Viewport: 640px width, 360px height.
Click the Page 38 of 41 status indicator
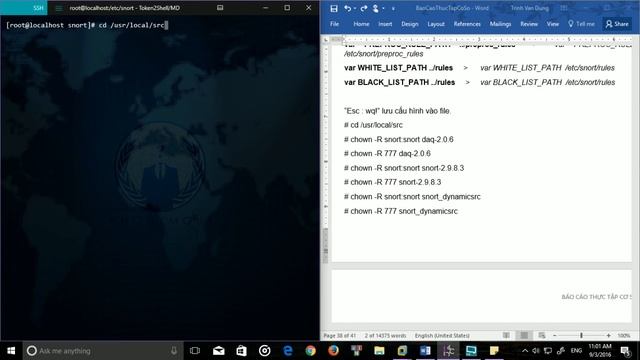click(340, 336)
